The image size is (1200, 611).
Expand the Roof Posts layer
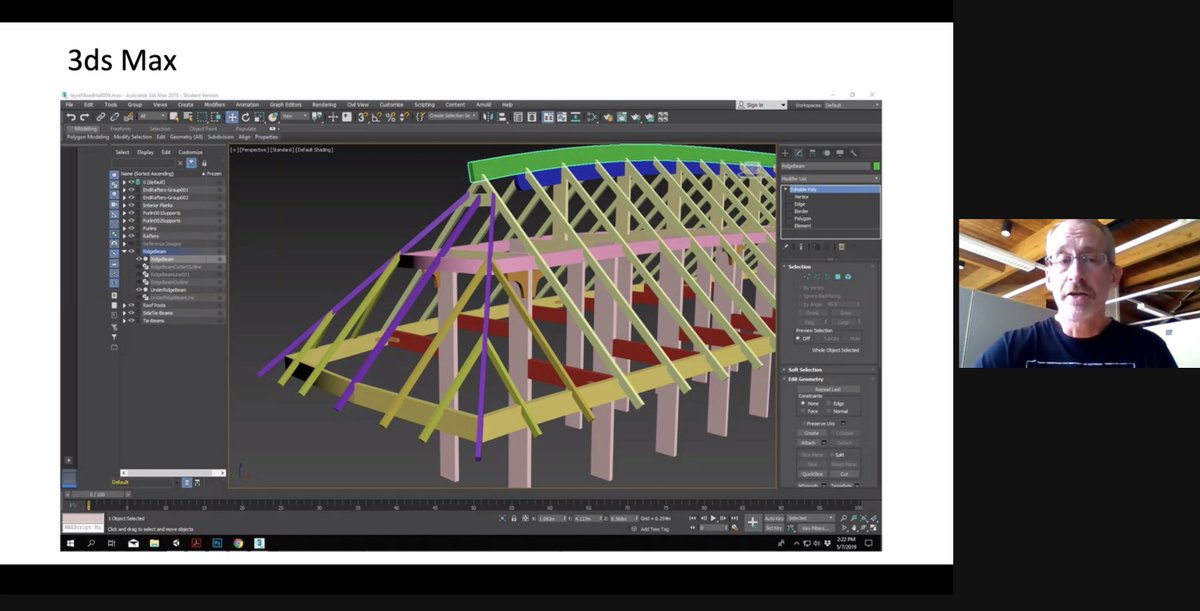point(124,305)
